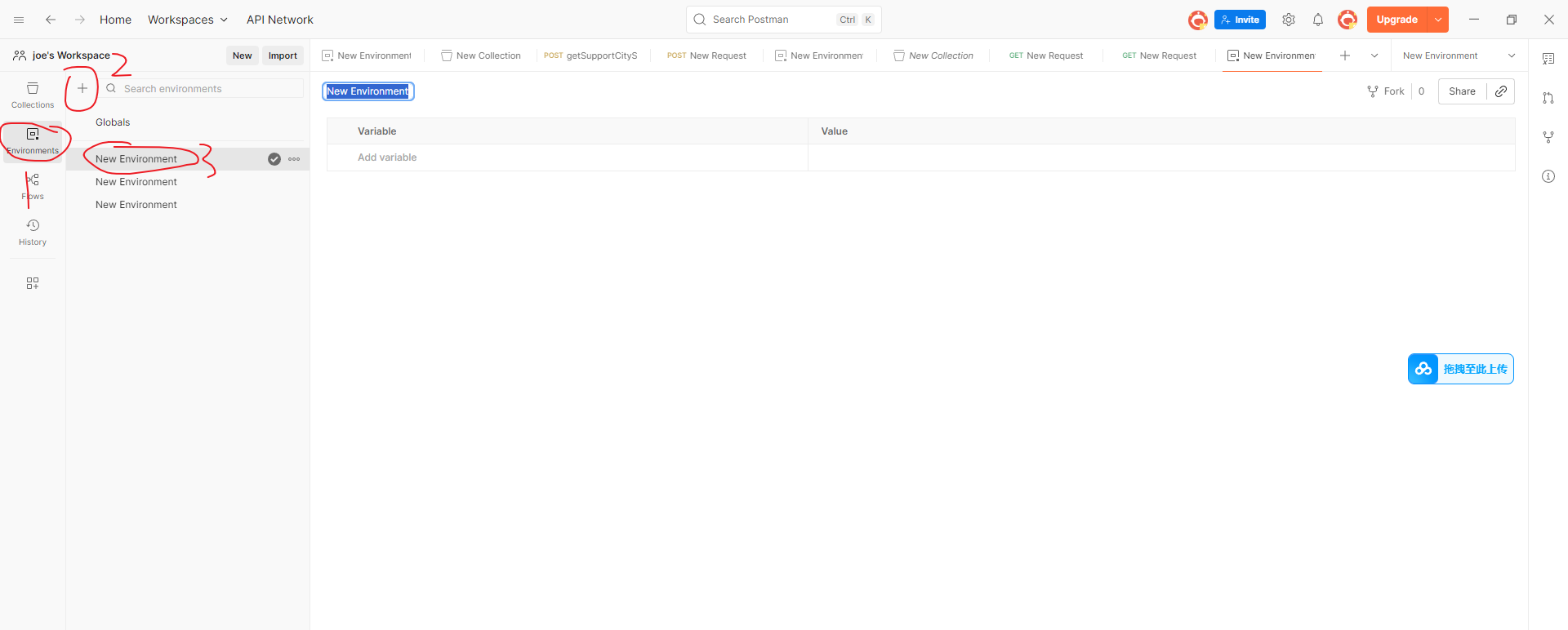The width and height of the screenshot is (1568, 630).
Task: Open the user avatar icon
Action: tap(1347, 20)
